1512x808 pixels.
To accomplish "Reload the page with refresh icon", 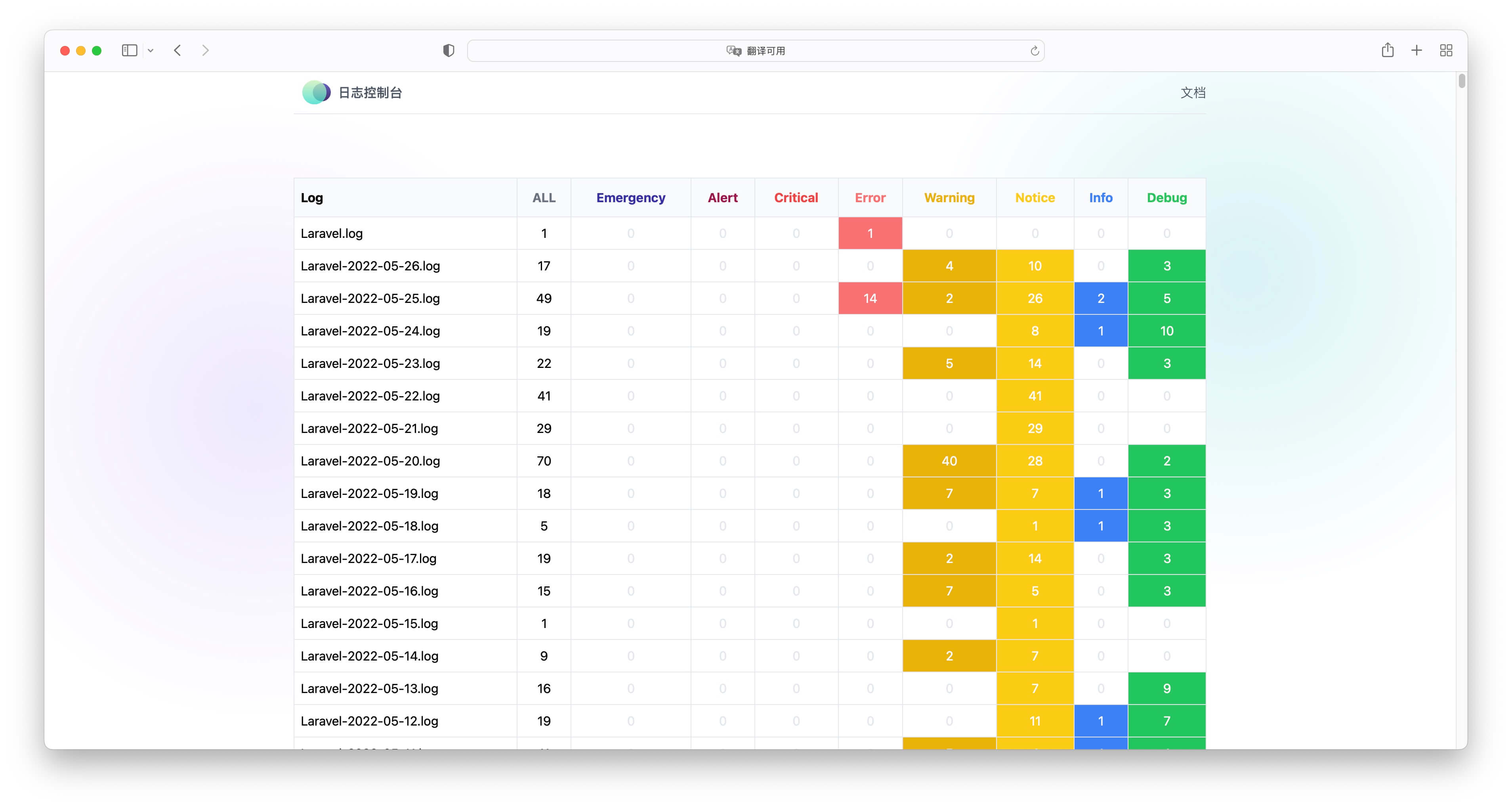I will click(1034, 51).
